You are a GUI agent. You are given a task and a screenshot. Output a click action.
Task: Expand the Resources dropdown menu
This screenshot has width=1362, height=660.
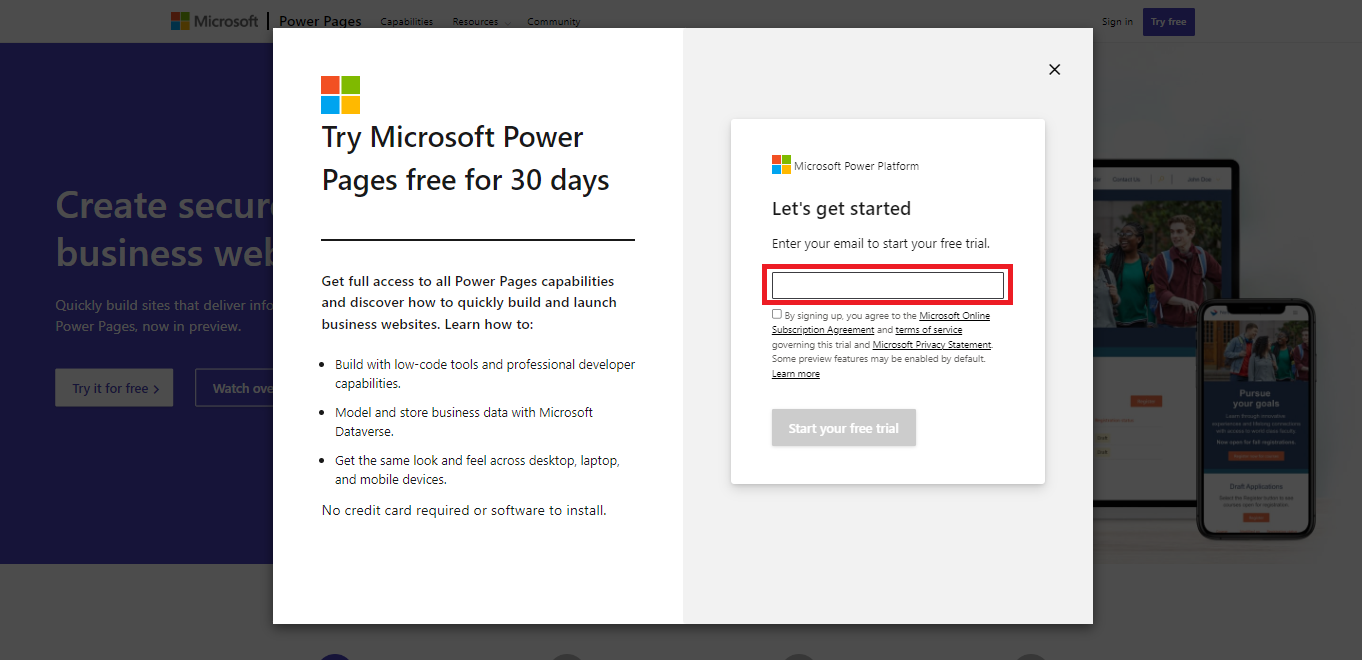(x=481, y=22)
